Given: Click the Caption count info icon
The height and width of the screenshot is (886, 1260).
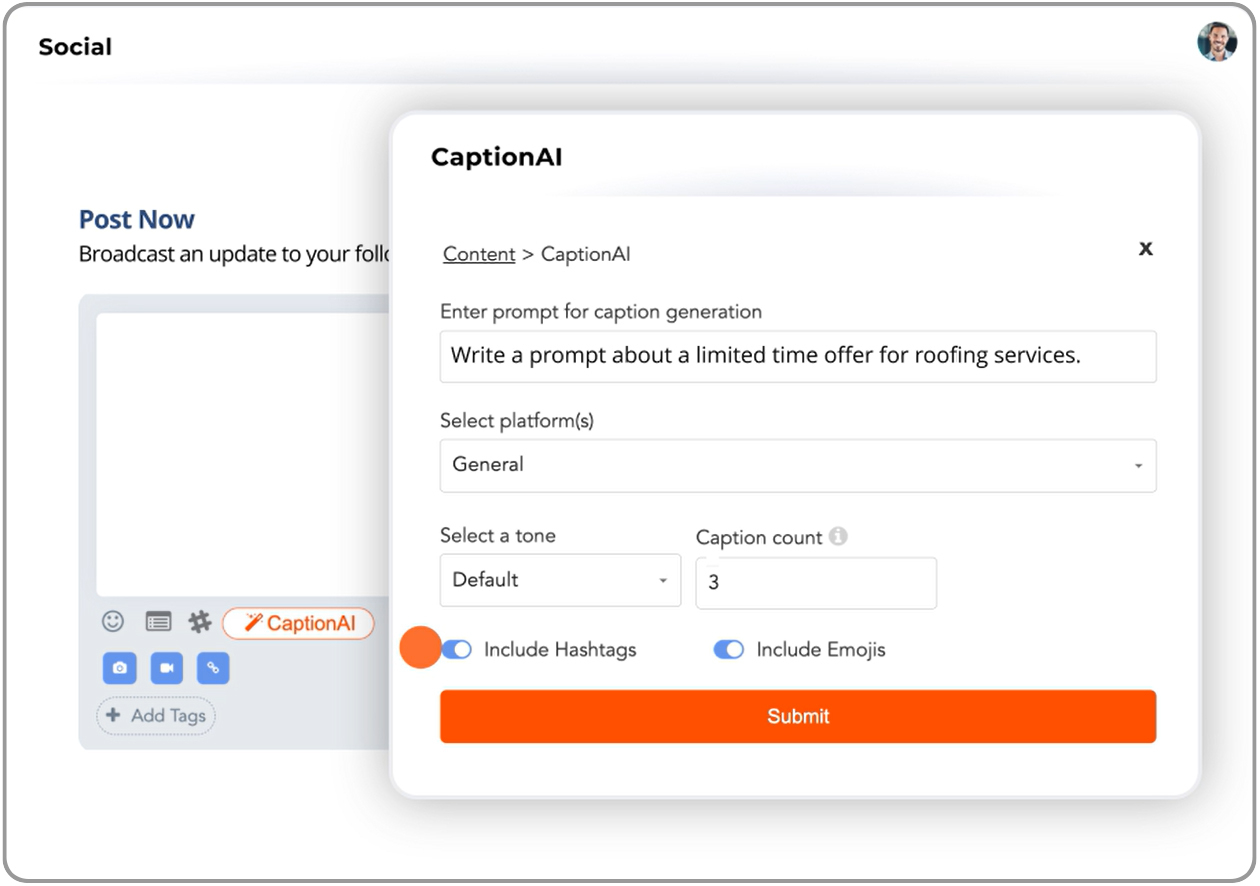Looking at the screenshot, I should click(x=838, y=537).
